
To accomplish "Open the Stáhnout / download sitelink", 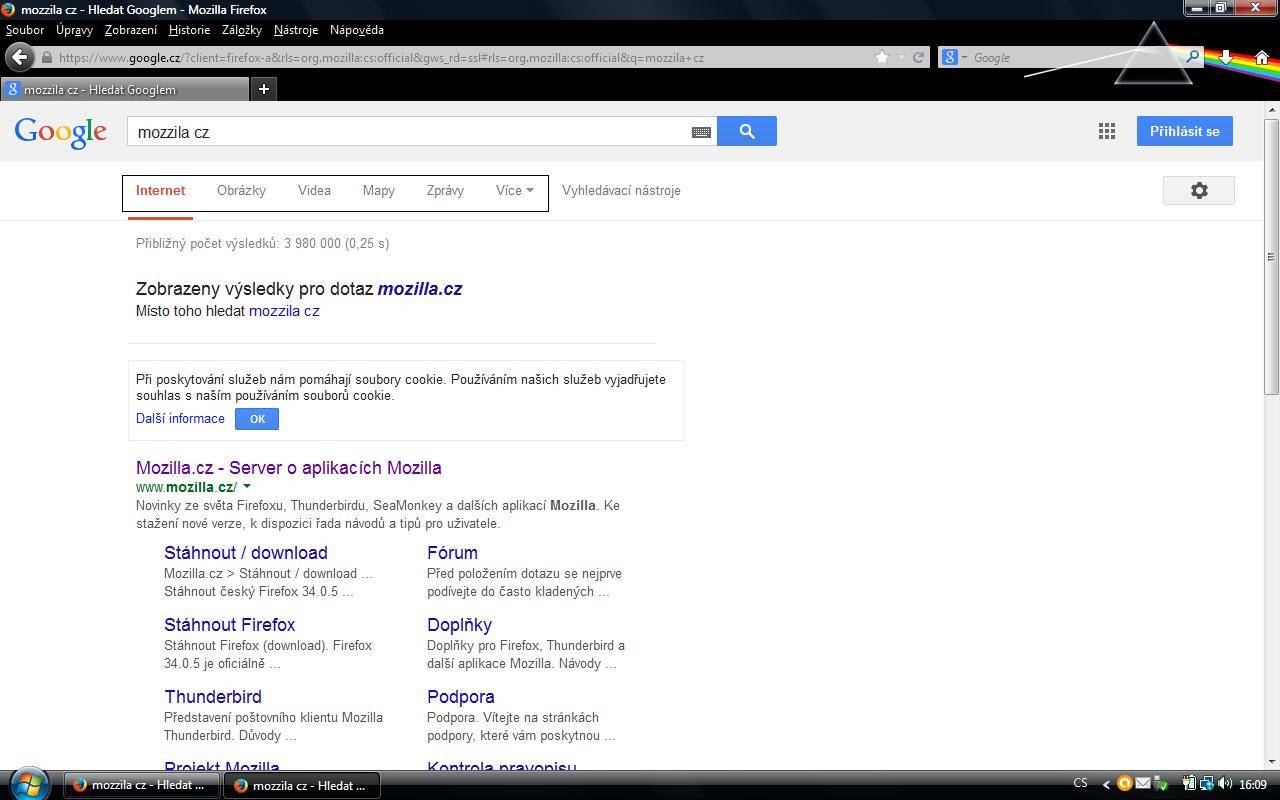I will (246, 553).
